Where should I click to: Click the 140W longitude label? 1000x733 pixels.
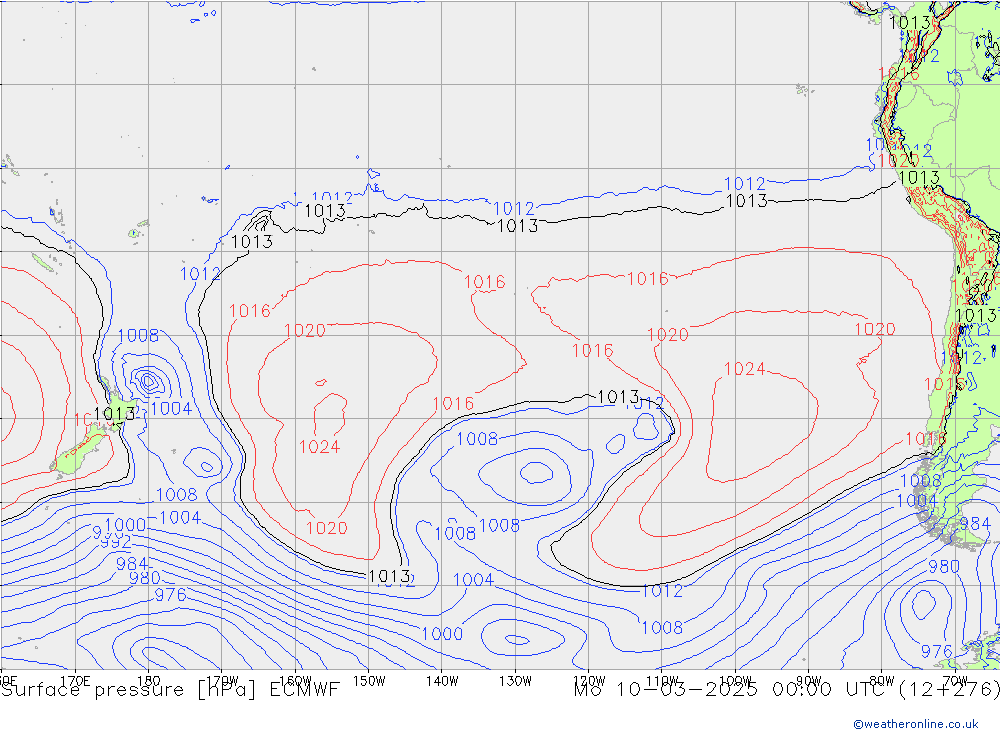coord(442,681)
